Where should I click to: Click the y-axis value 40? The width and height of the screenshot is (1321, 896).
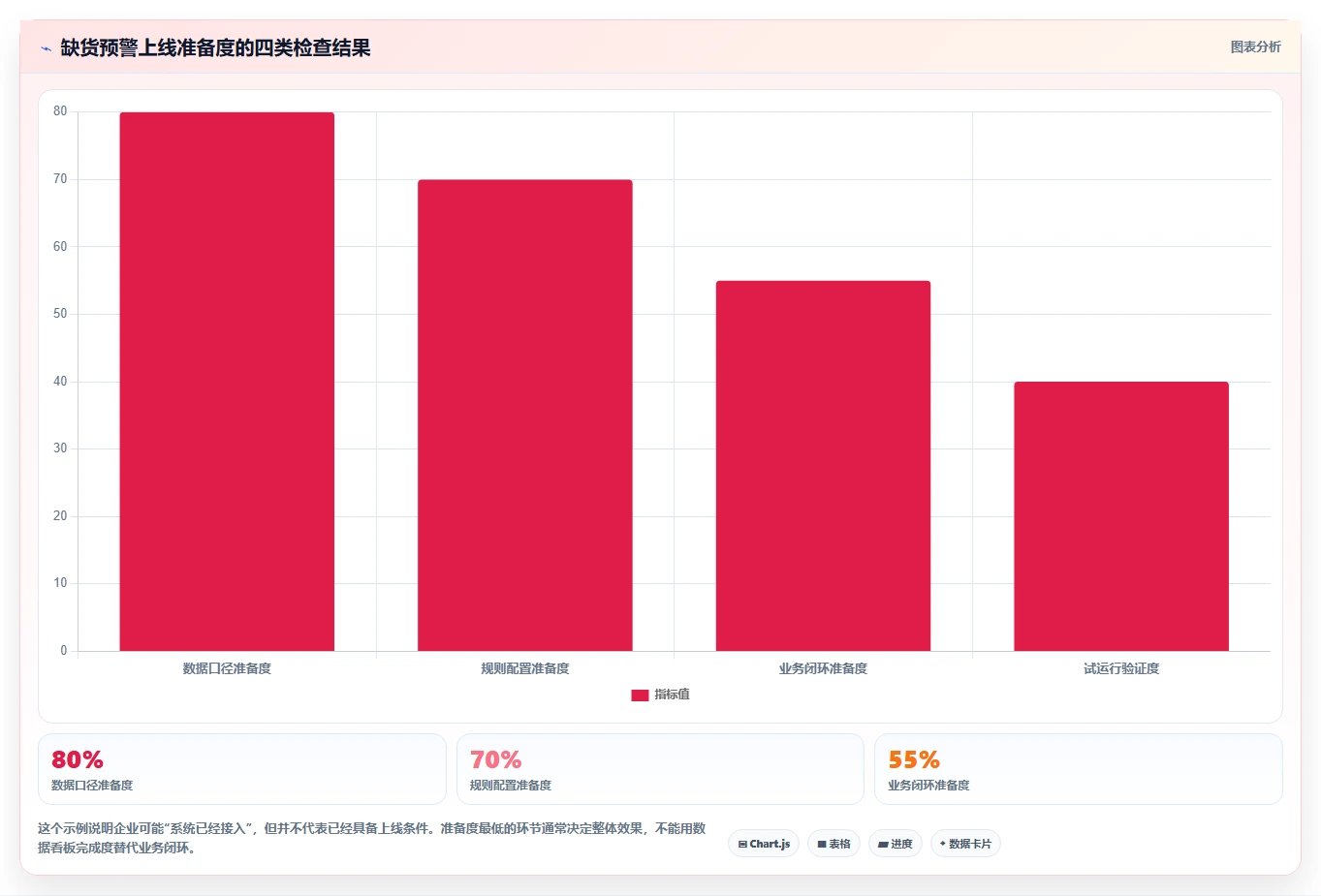point(61,382)
